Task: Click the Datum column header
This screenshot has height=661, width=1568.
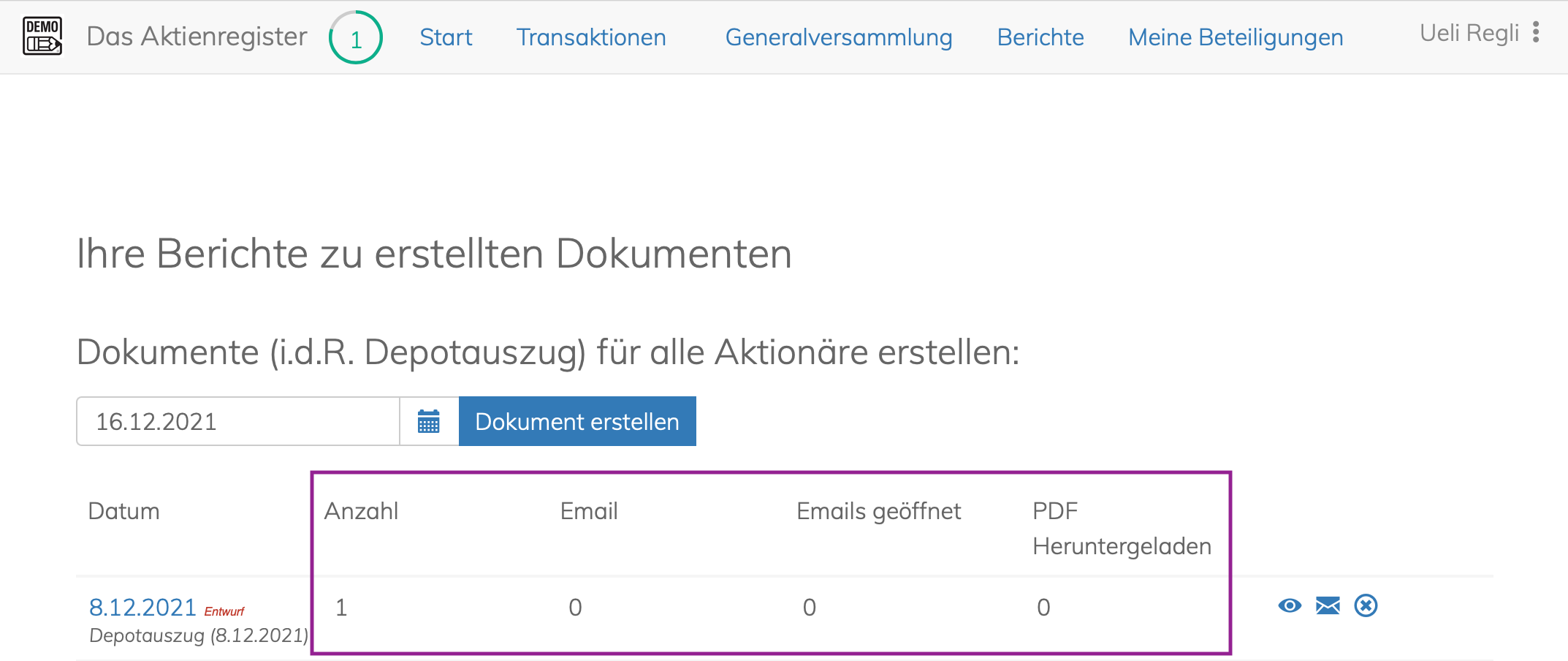Action: coord(123,511)
